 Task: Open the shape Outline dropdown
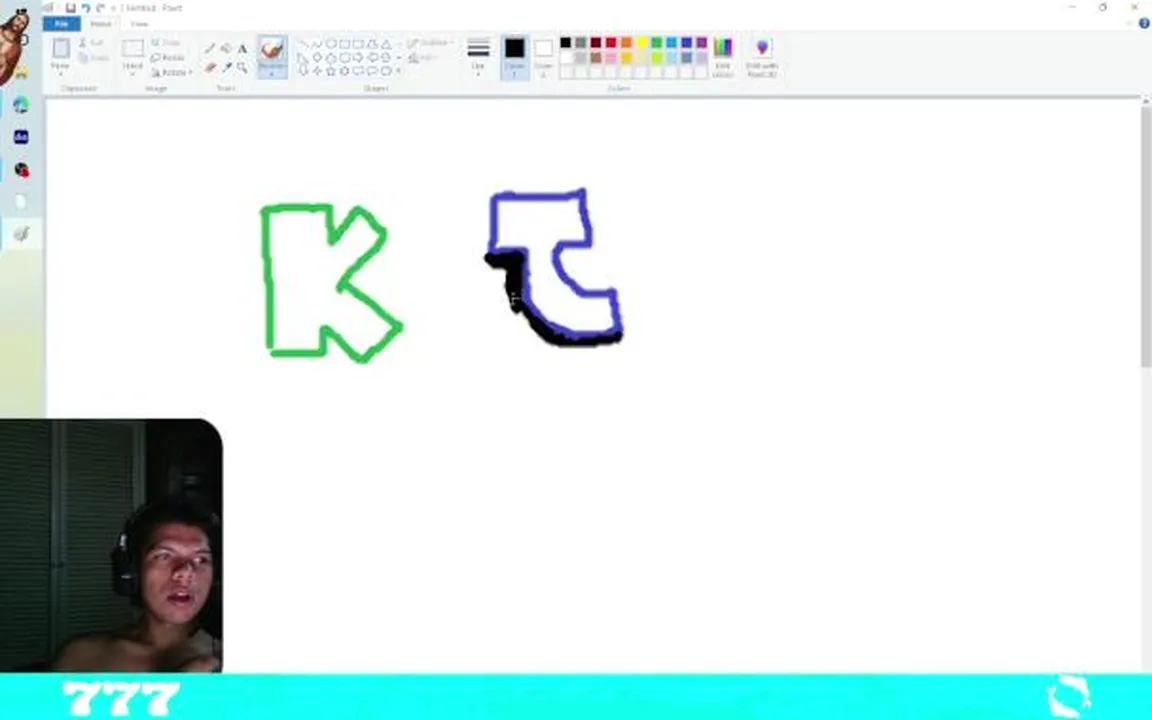pos(431,43)
